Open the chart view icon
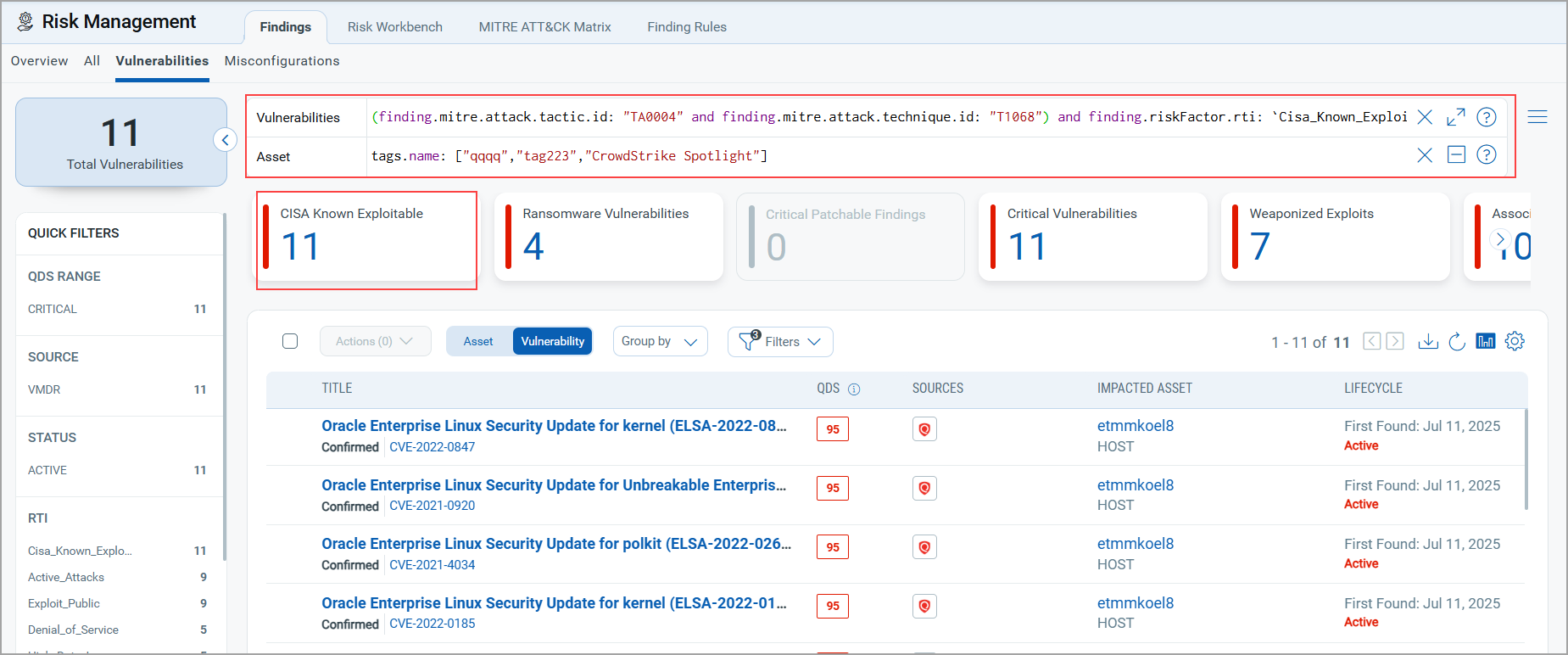 pos(1486,341)
